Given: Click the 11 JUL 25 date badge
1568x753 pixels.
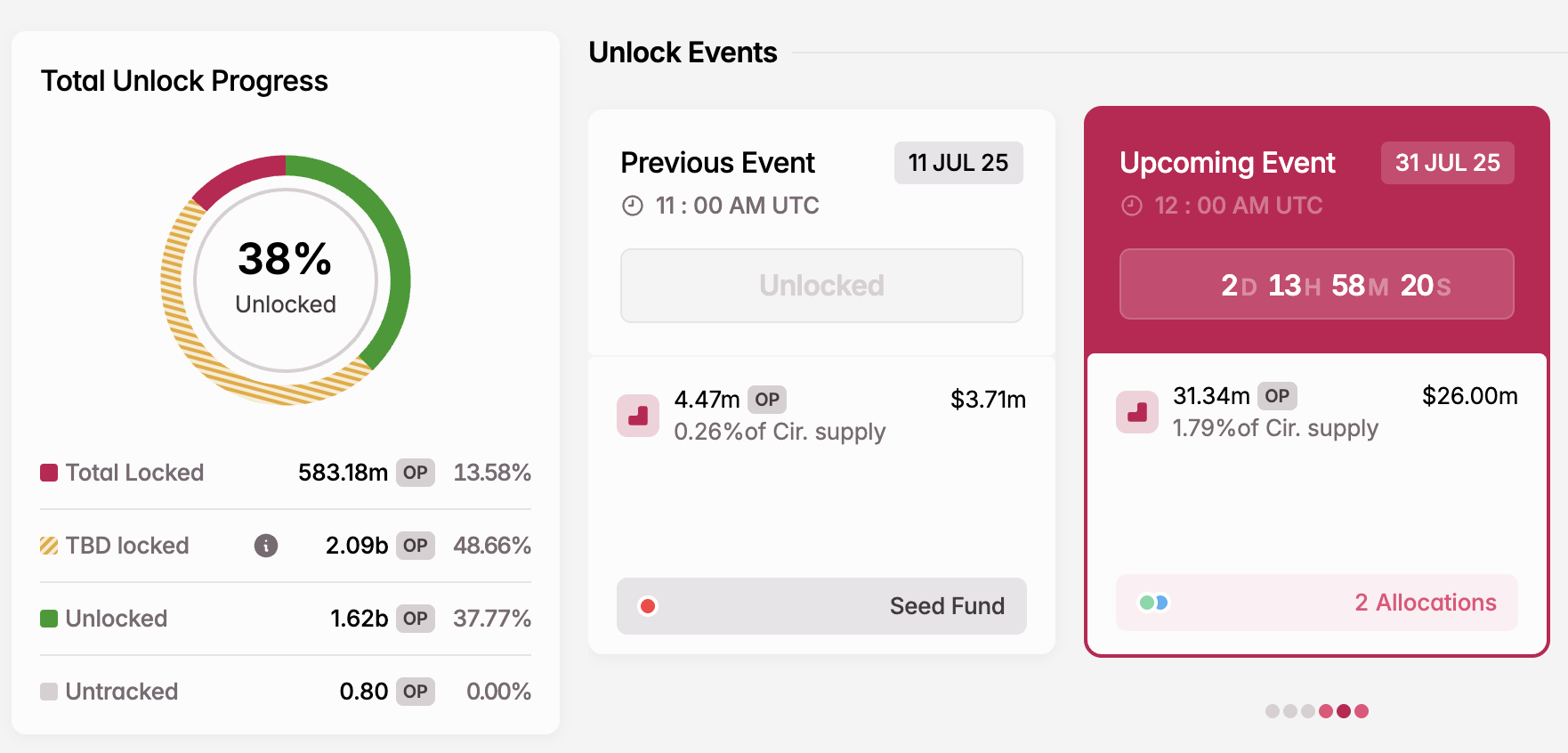Looking at the screenshot, I should point(958,163).
